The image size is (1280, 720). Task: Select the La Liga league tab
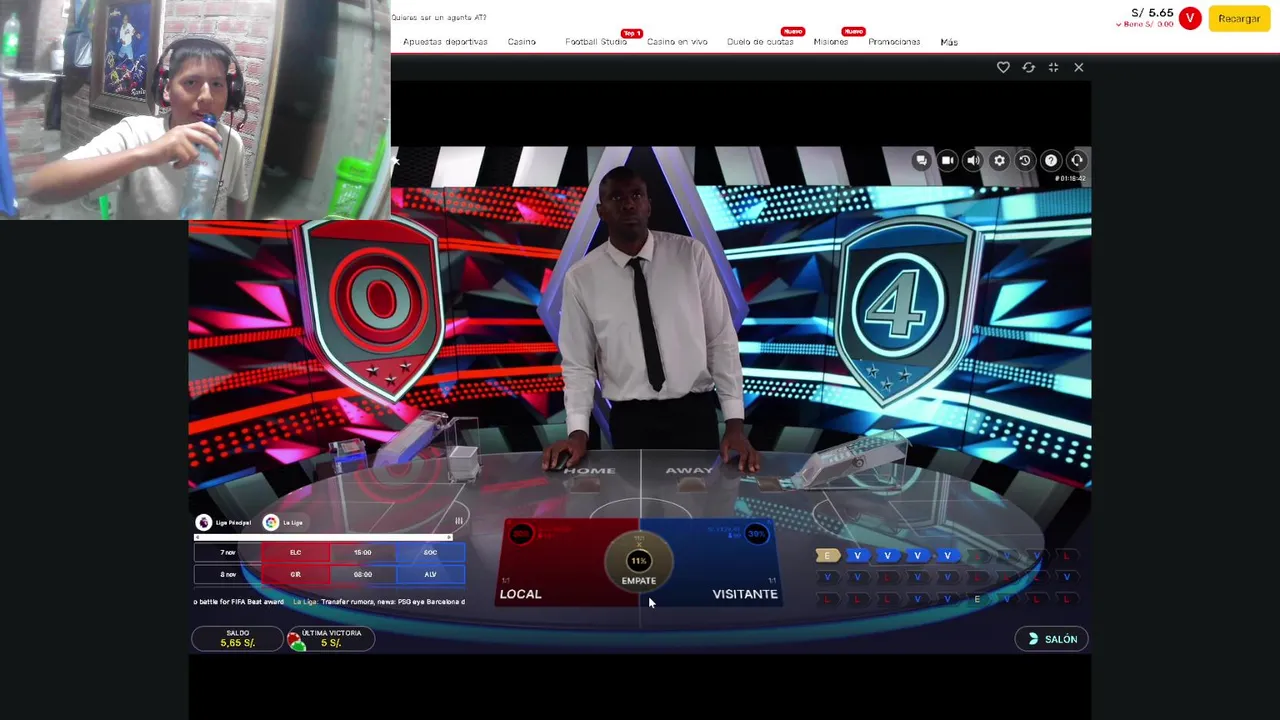coord(284,522)
